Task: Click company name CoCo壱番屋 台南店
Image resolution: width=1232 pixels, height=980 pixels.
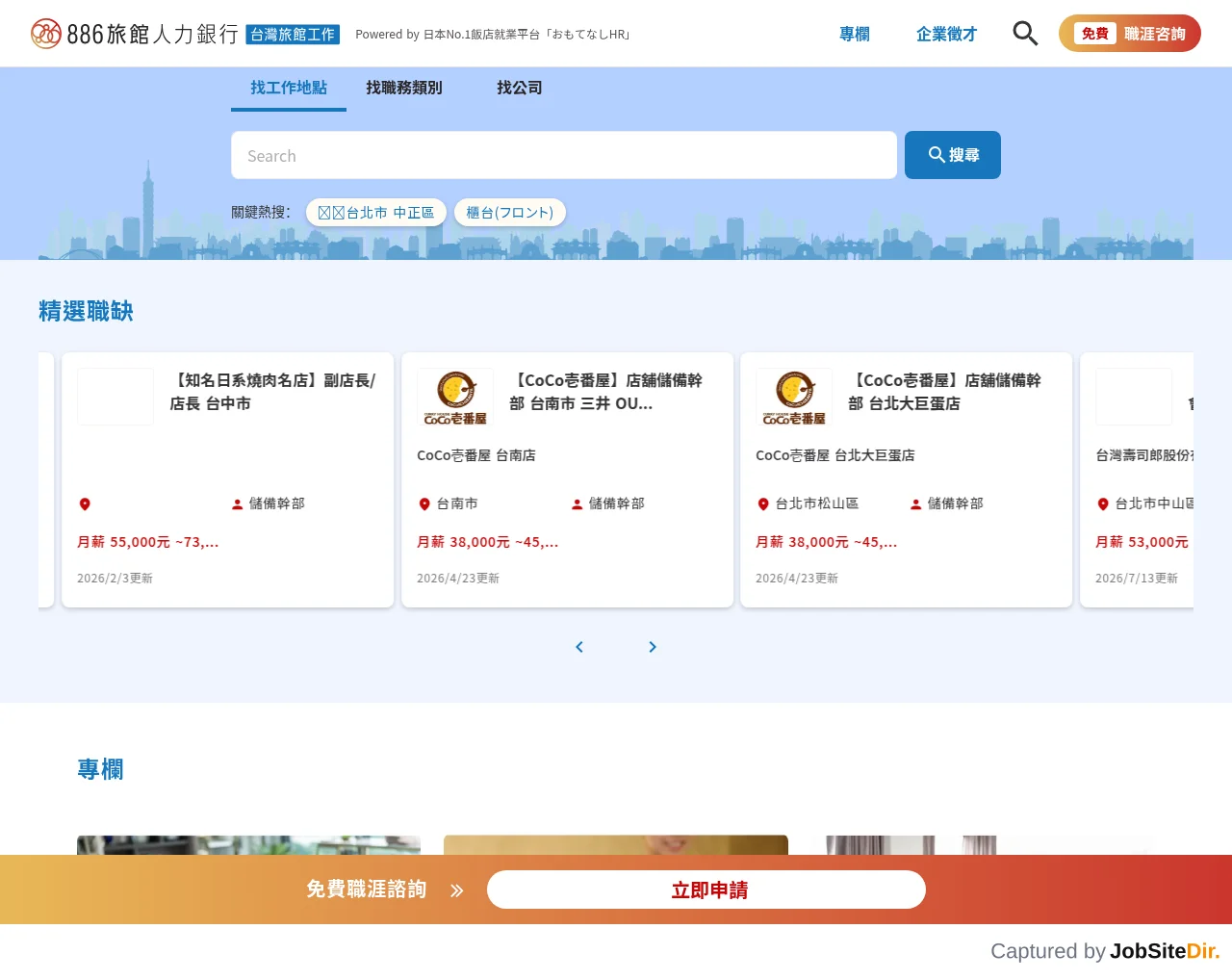Action: (x=476, y=455)
